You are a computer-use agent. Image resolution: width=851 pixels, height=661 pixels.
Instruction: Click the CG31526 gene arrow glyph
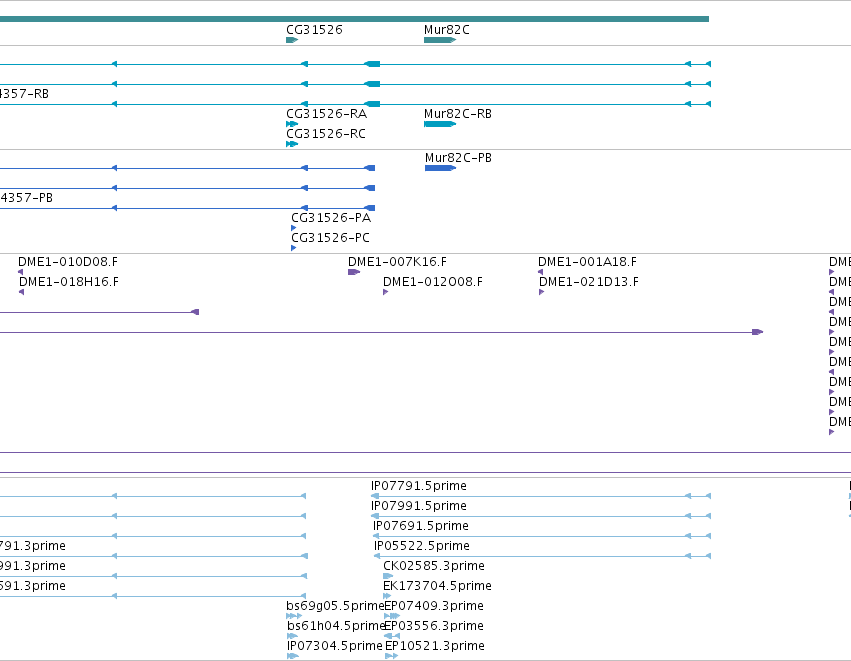pos(292,40)
